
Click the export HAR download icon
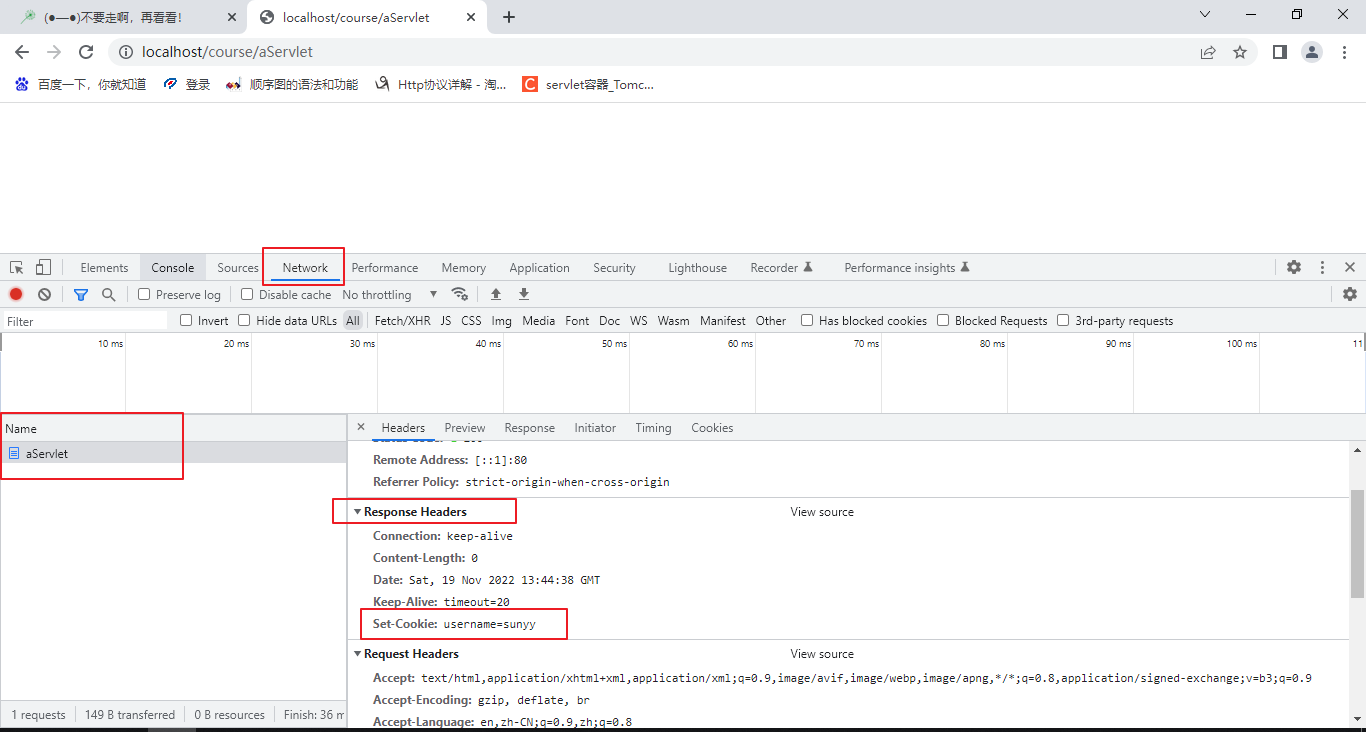[523, 294]
